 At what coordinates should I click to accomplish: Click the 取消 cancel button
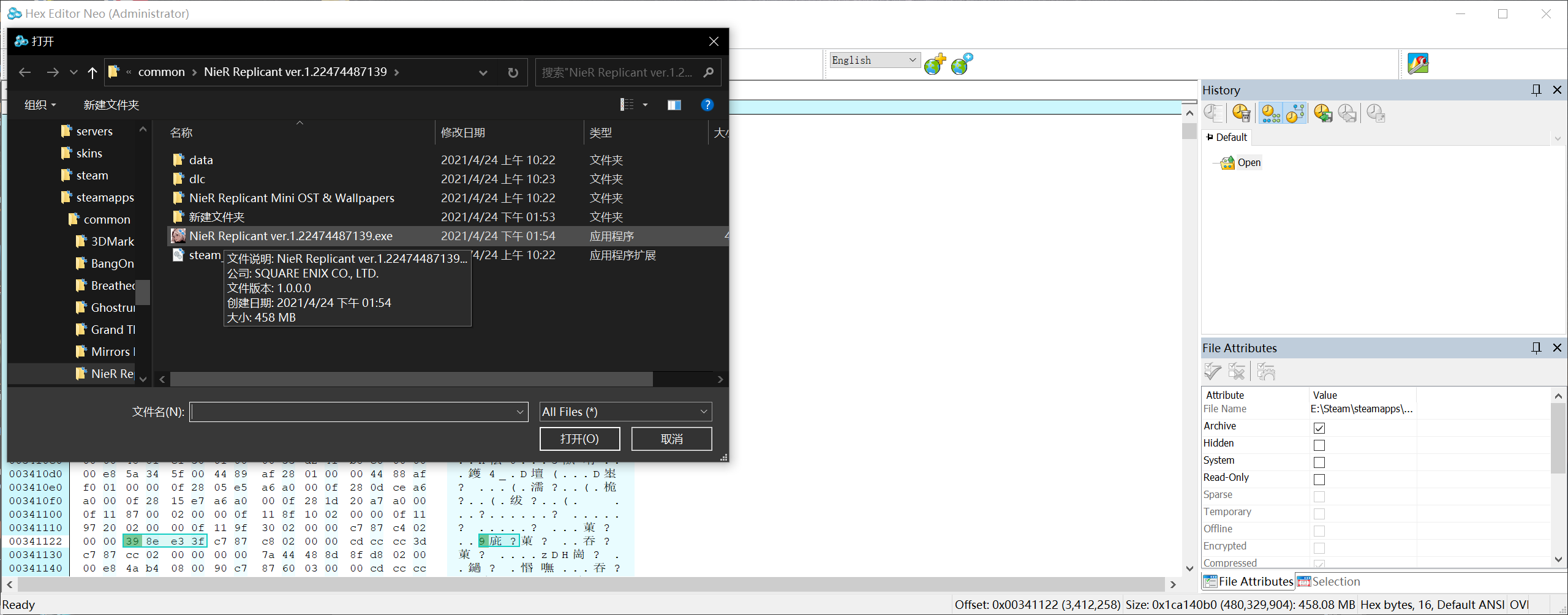[x=671, y=439]
